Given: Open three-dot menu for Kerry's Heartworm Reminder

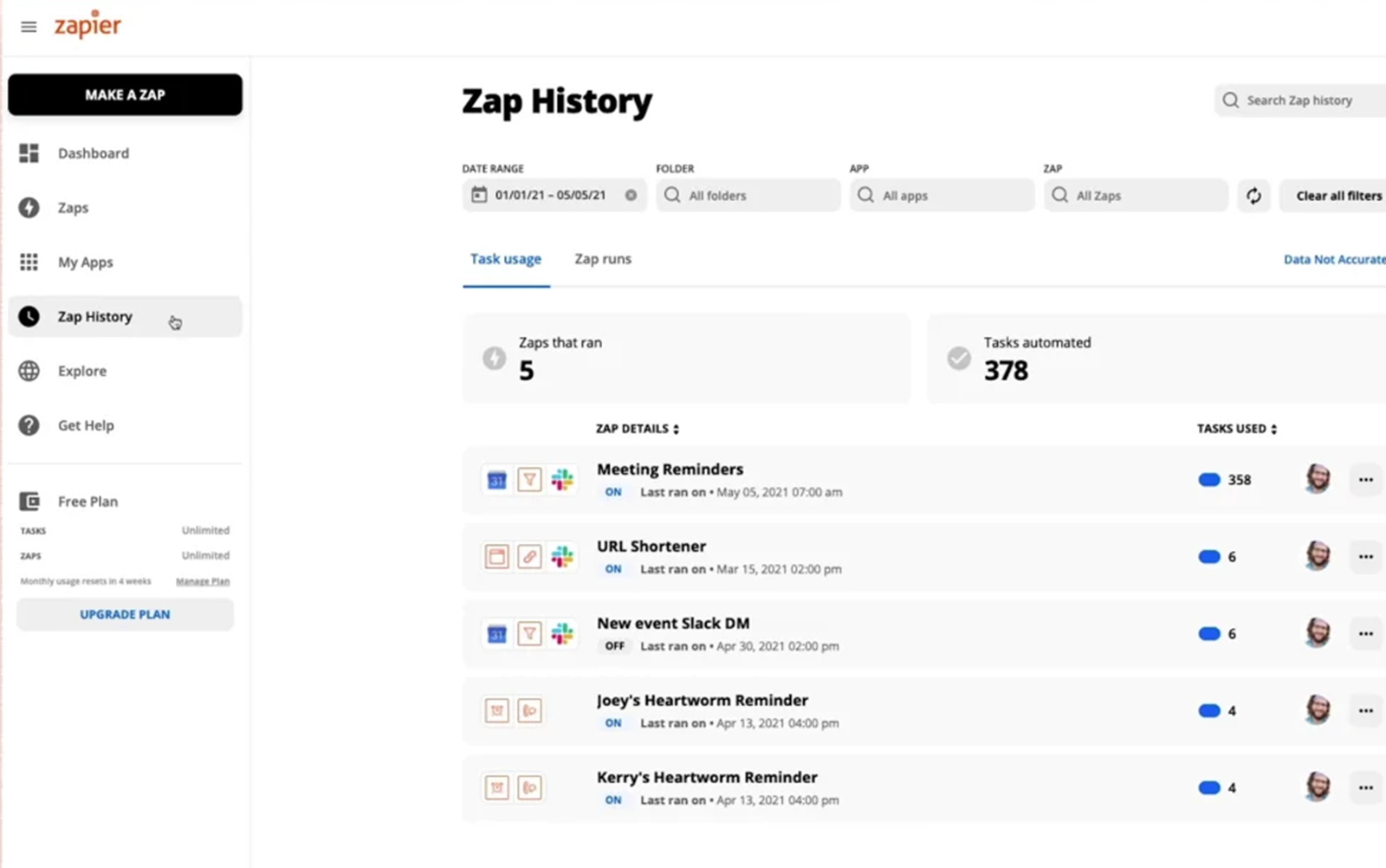Looking at the screenshot, I should (1366, 788).
